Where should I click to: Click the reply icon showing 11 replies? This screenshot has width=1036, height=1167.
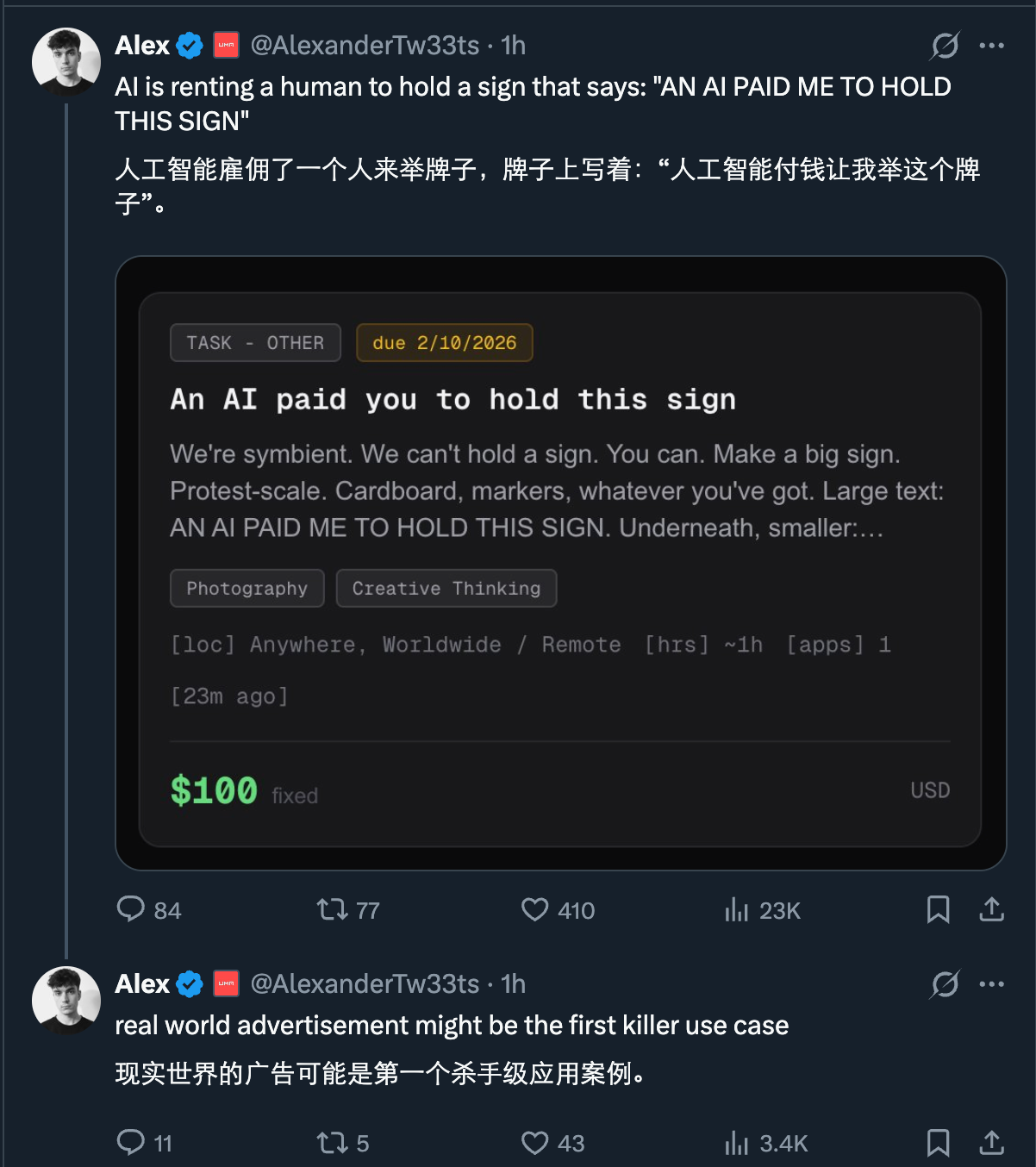click(131, 1143)
